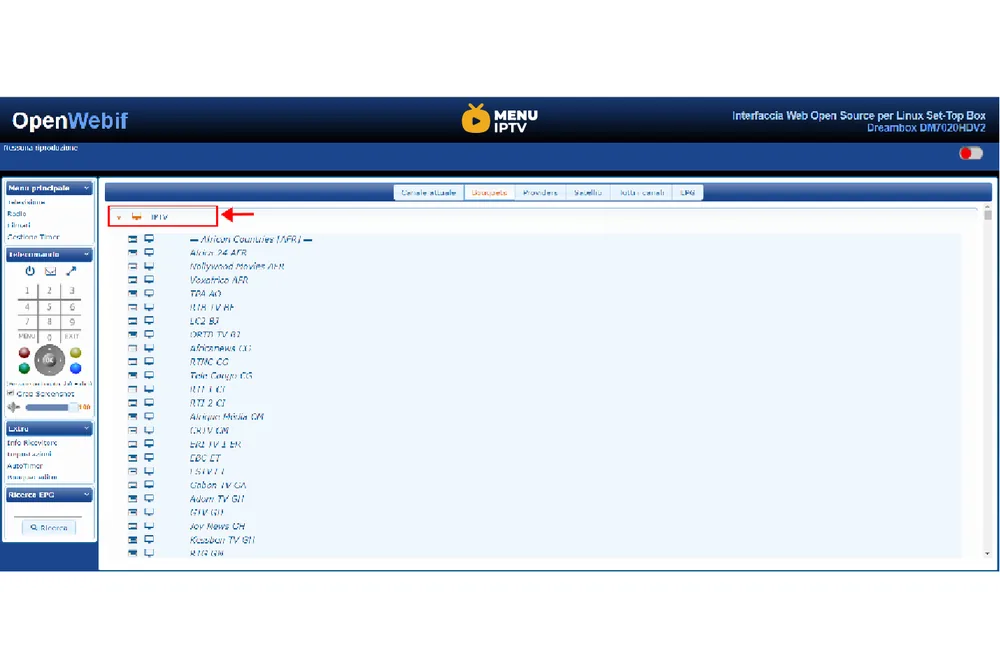Click the stream monitor icon for LC2 BJ

pos(149,321)
